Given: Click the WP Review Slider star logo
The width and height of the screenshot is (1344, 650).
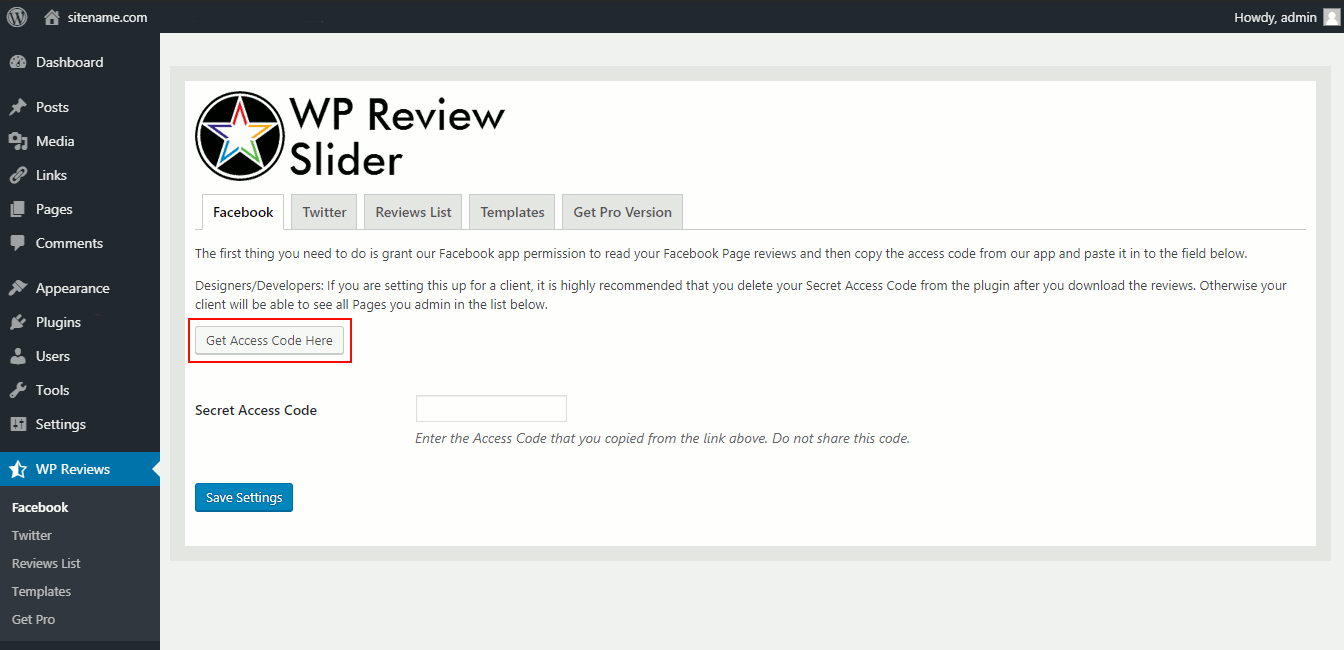Looking at the screenshot, I should click(x=240, y=136).
